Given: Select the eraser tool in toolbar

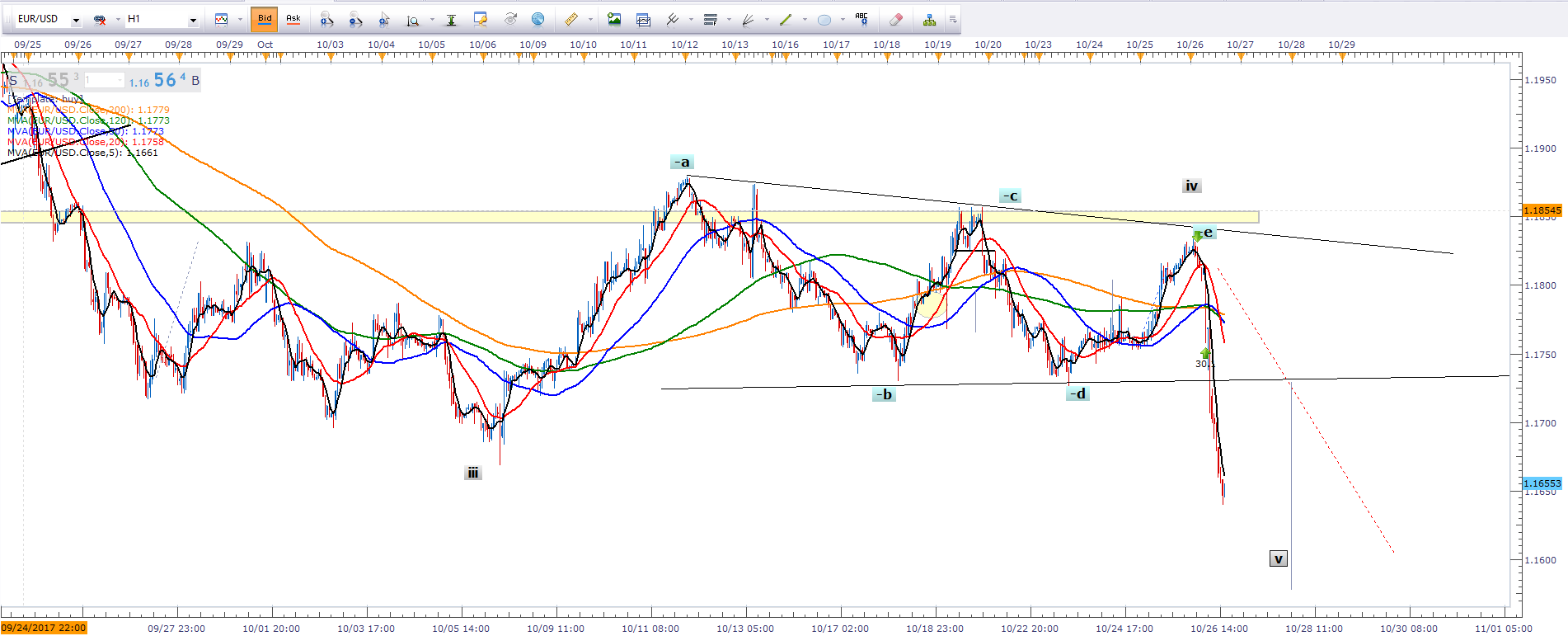Looking at the screenshot, I should click(896, 19).
